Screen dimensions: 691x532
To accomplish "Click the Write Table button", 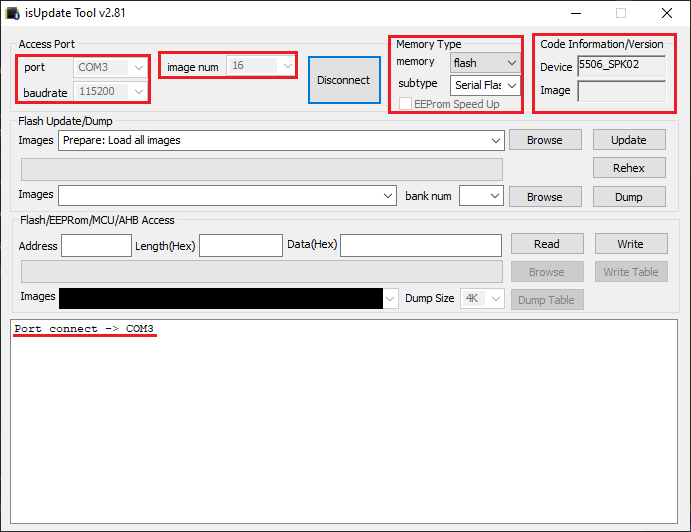I will (x=631, y=272).
